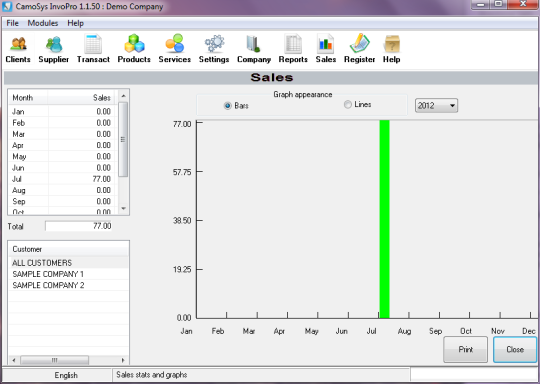Viewport: 540px width, 384px height.
Task: Click the Dec label on graph axis
Action: click(x=529, y=331)
